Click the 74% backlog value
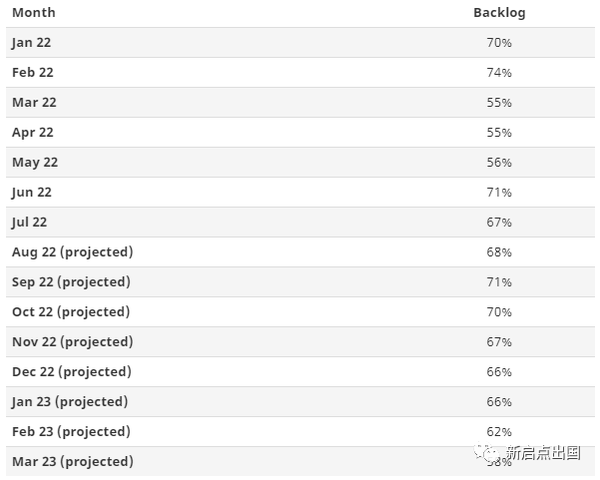 tap(499, 72)
